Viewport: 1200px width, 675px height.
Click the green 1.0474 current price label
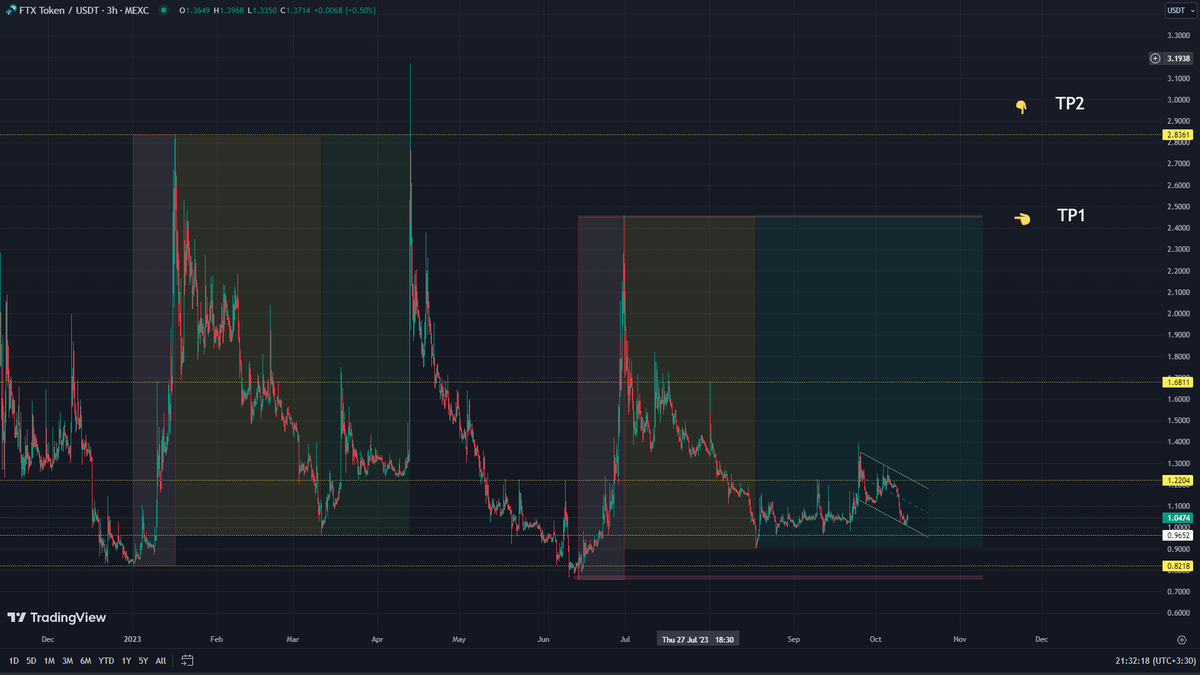(1176, 518)
